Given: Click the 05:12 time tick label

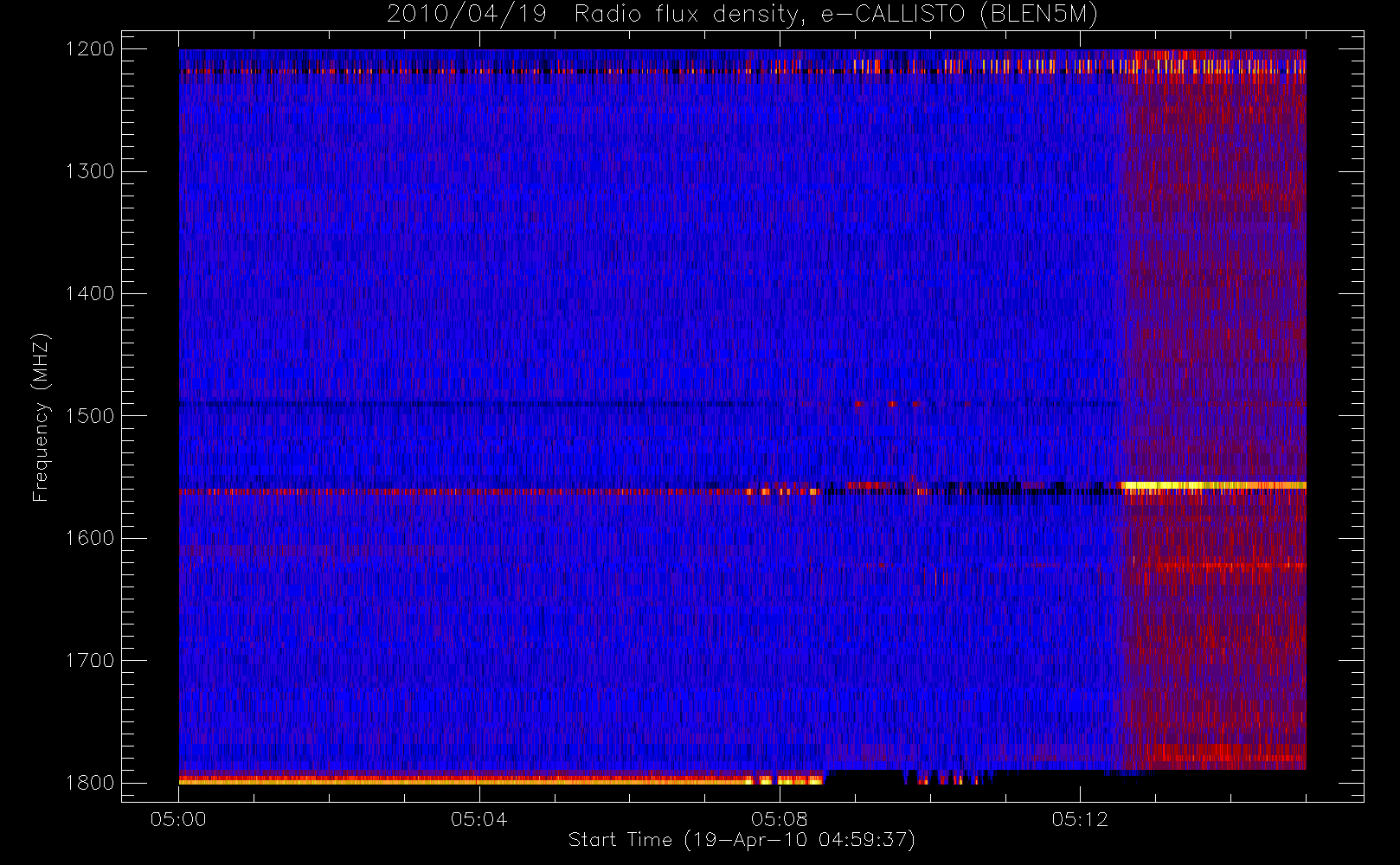Looking at the screenshot, I should tap(1080, 819).
